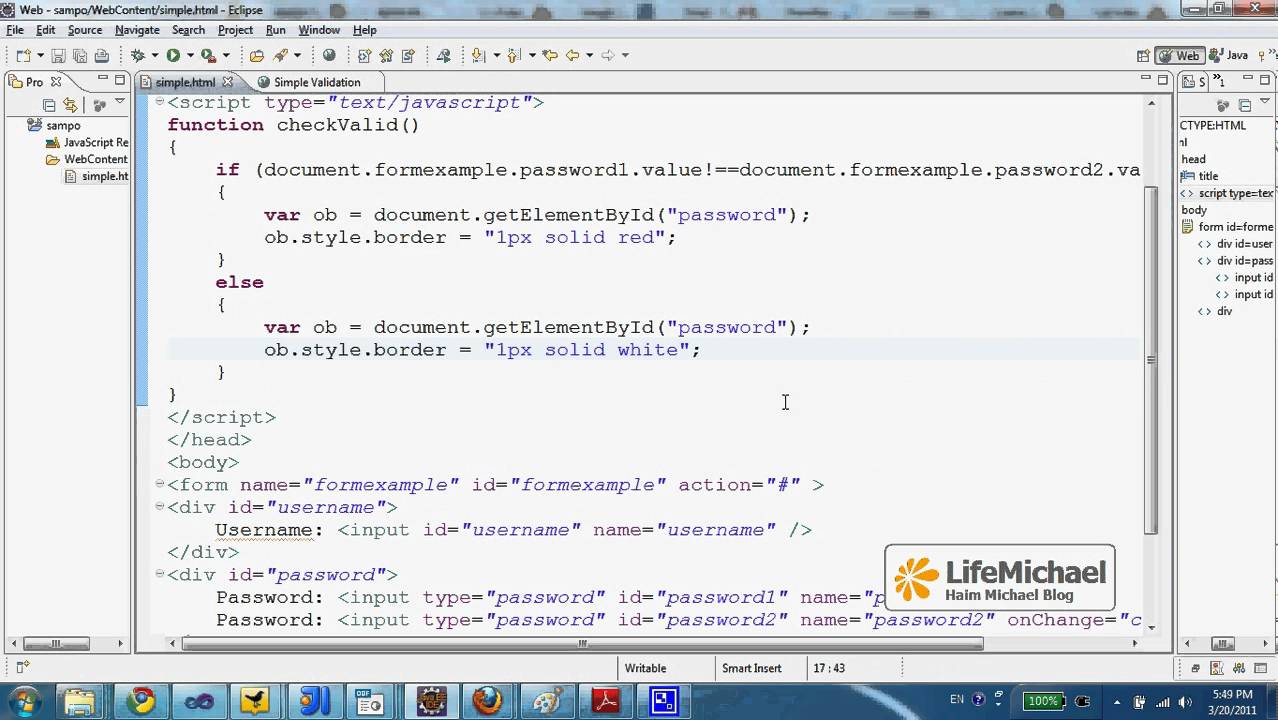Switch to the Web perspective
This screenshot has height=720, width=1278.
(x=1178, y=56)
